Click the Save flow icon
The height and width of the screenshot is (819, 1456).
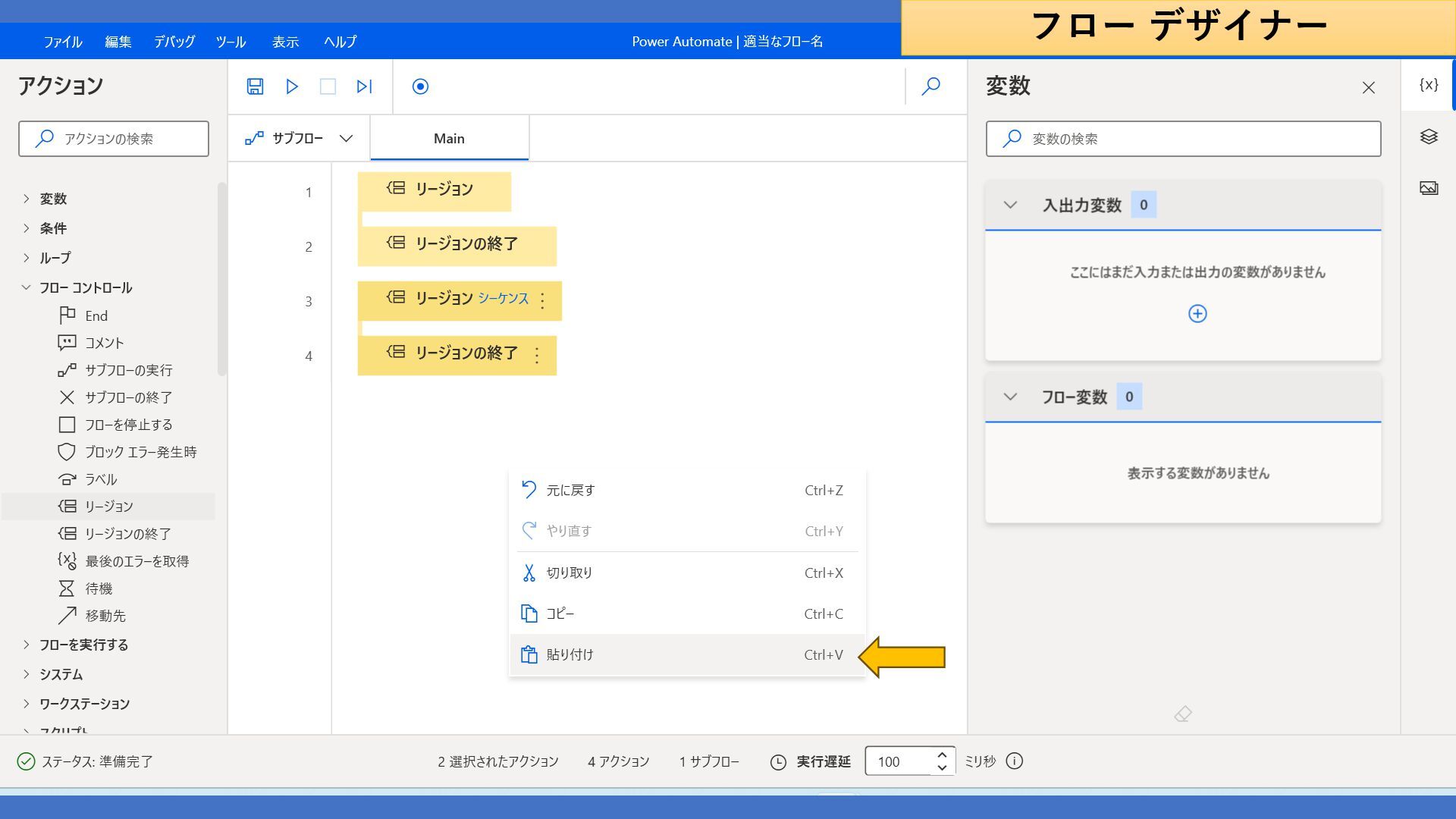coord(255,86)
